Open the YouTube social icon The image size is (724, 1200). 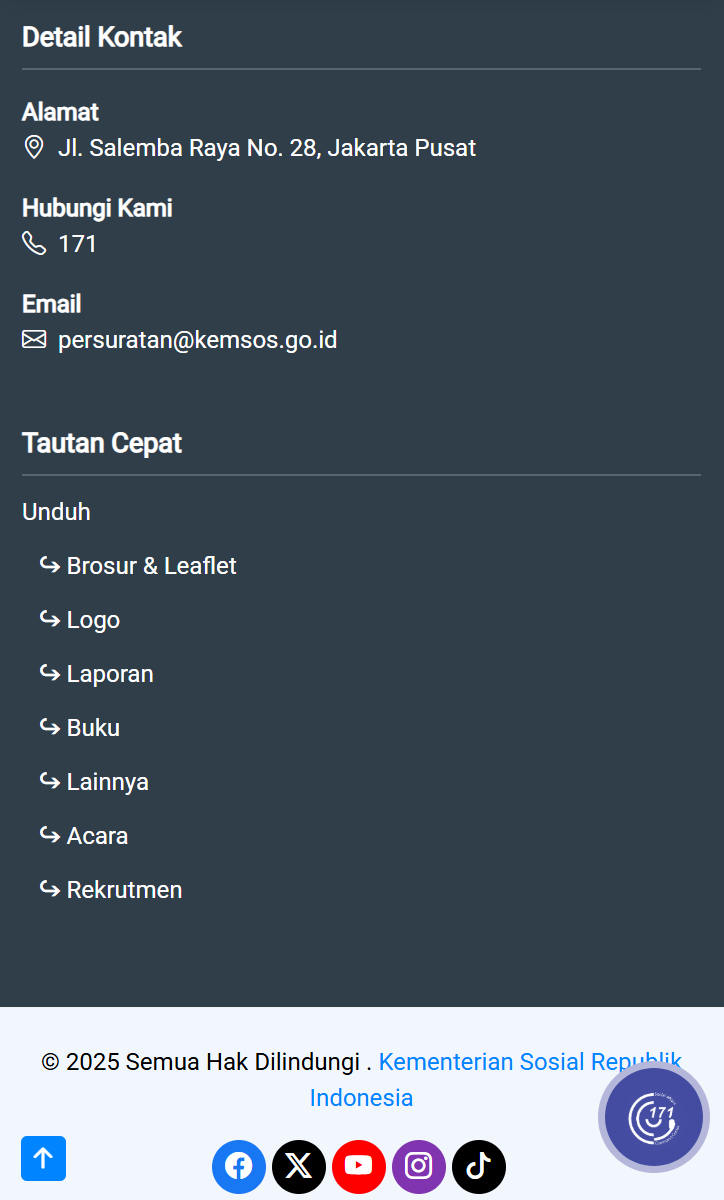click(x=359, y=1166)
